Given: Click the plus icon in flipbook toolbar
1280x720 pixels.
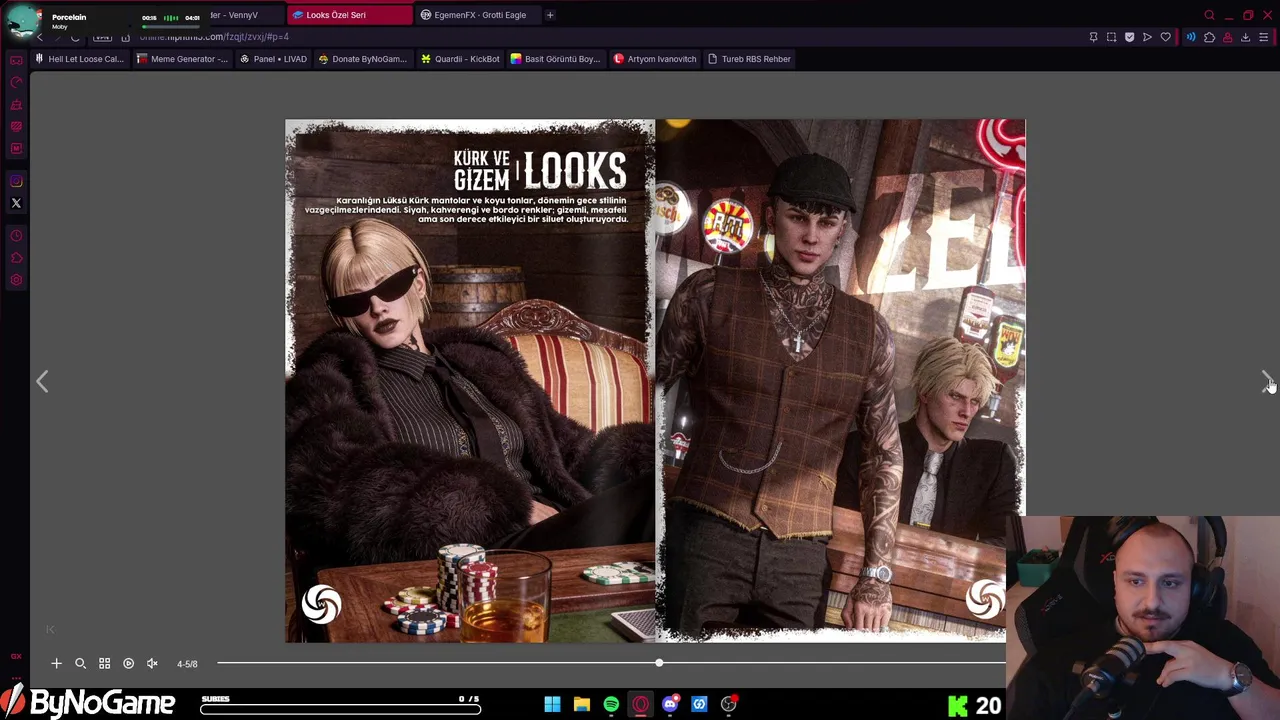Looking at the screenshot, I should (56, 663).
